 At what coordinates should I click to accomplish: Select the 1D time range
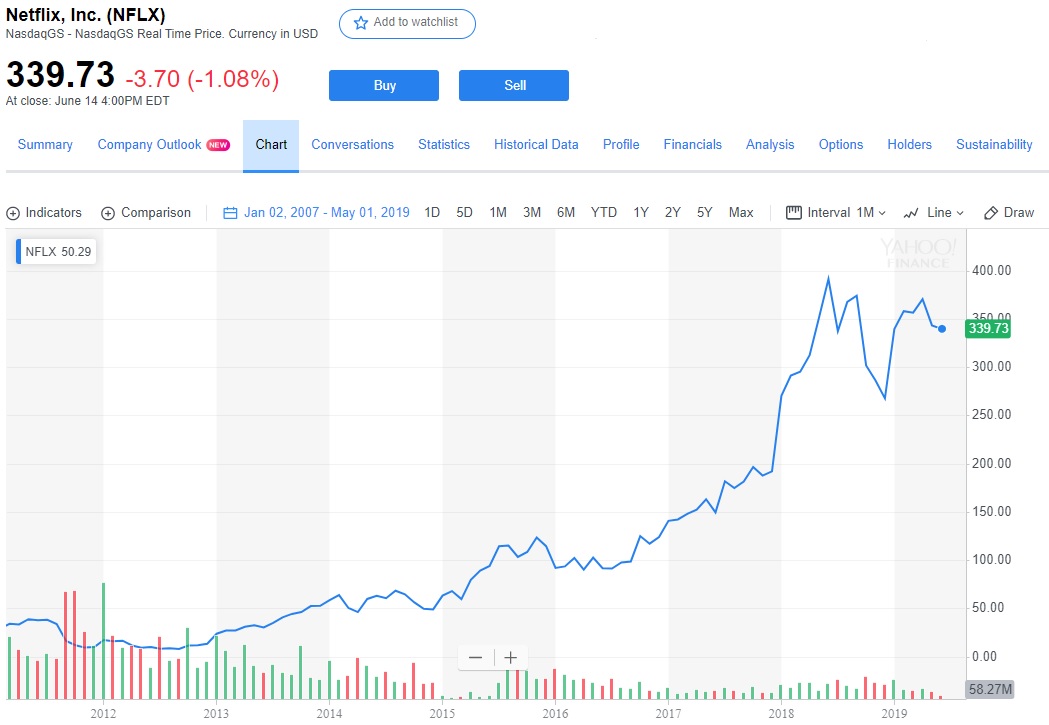pos(432,213)
